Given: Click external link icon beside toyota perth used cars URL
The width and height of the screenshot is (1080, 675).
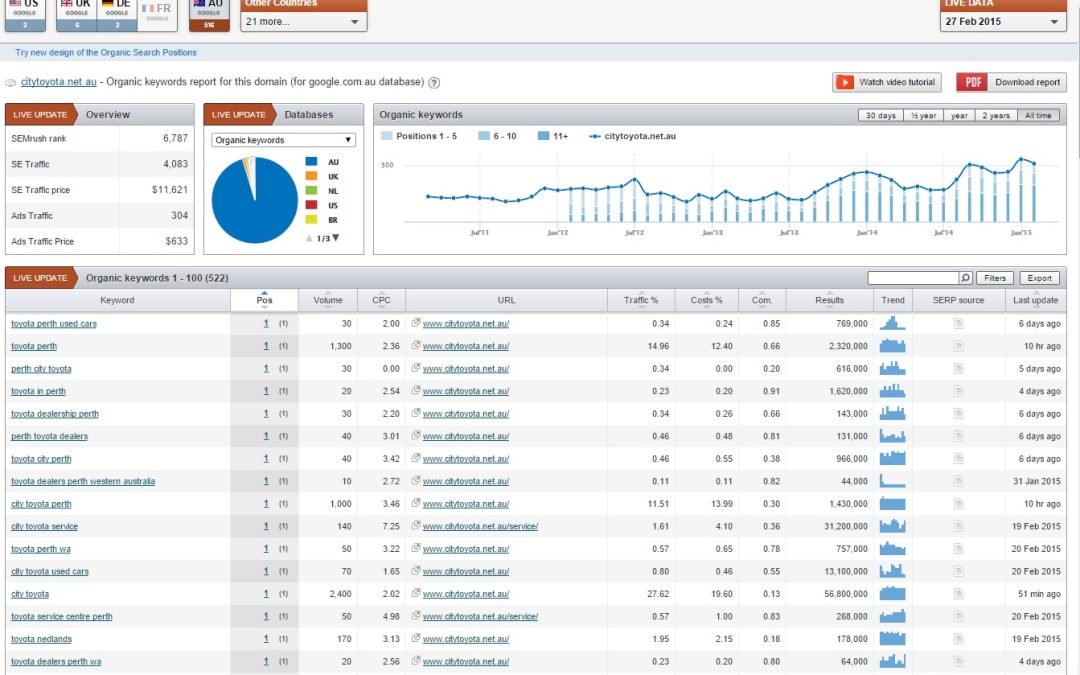Looking at the screenshot, I should point(416,322).
